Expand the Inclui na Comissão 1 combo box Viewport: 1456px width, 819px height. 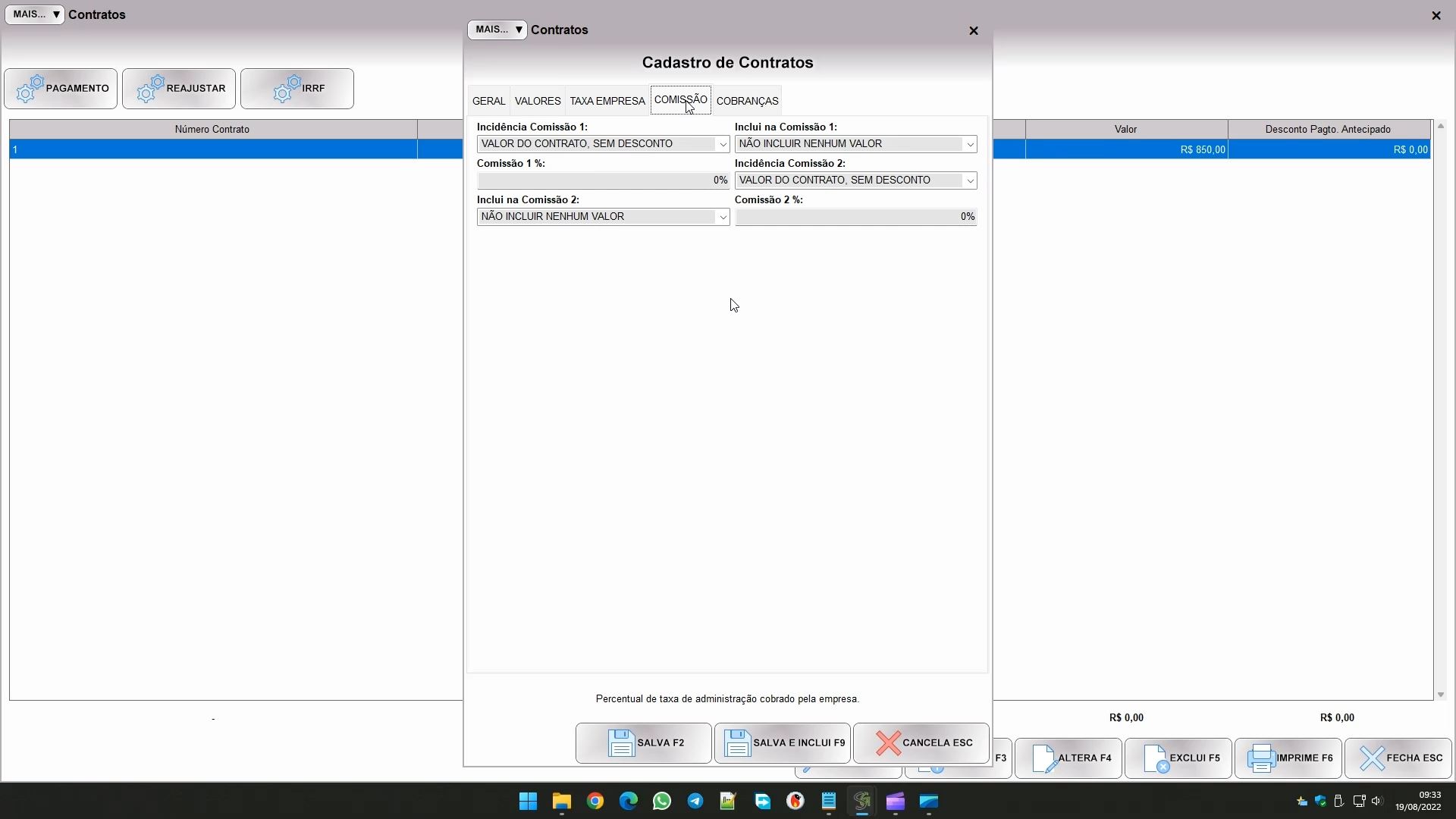pyautogui.click(x=969, y=144)
